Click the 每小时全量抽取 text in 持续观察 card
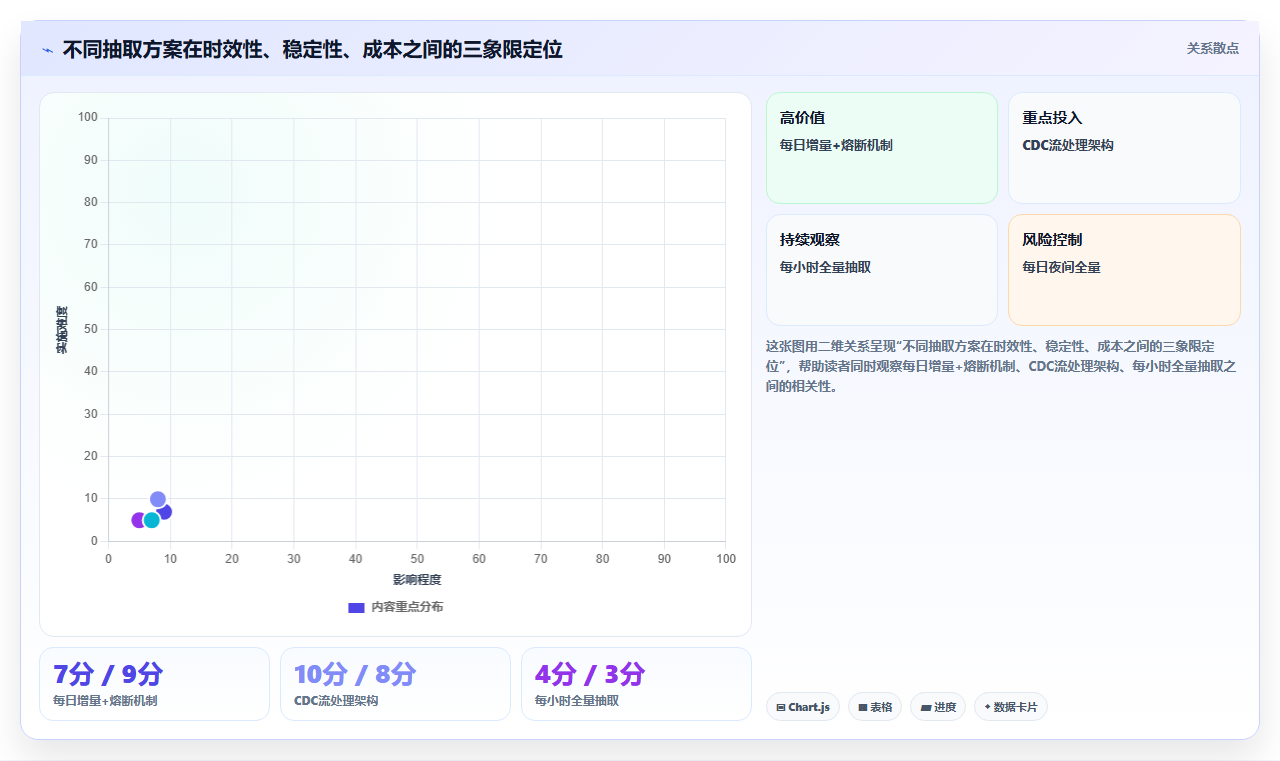The width and height of the screenshot is (1280, 761). 825,267
